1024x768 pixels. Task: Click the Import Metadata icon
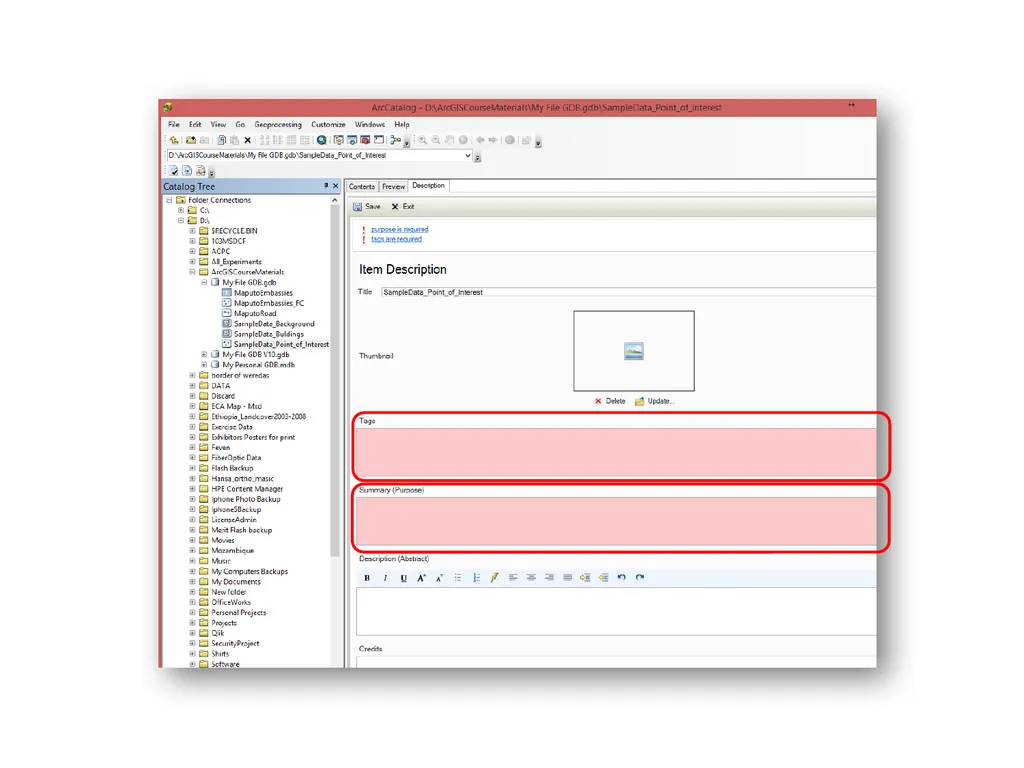[x=200, y=170]
